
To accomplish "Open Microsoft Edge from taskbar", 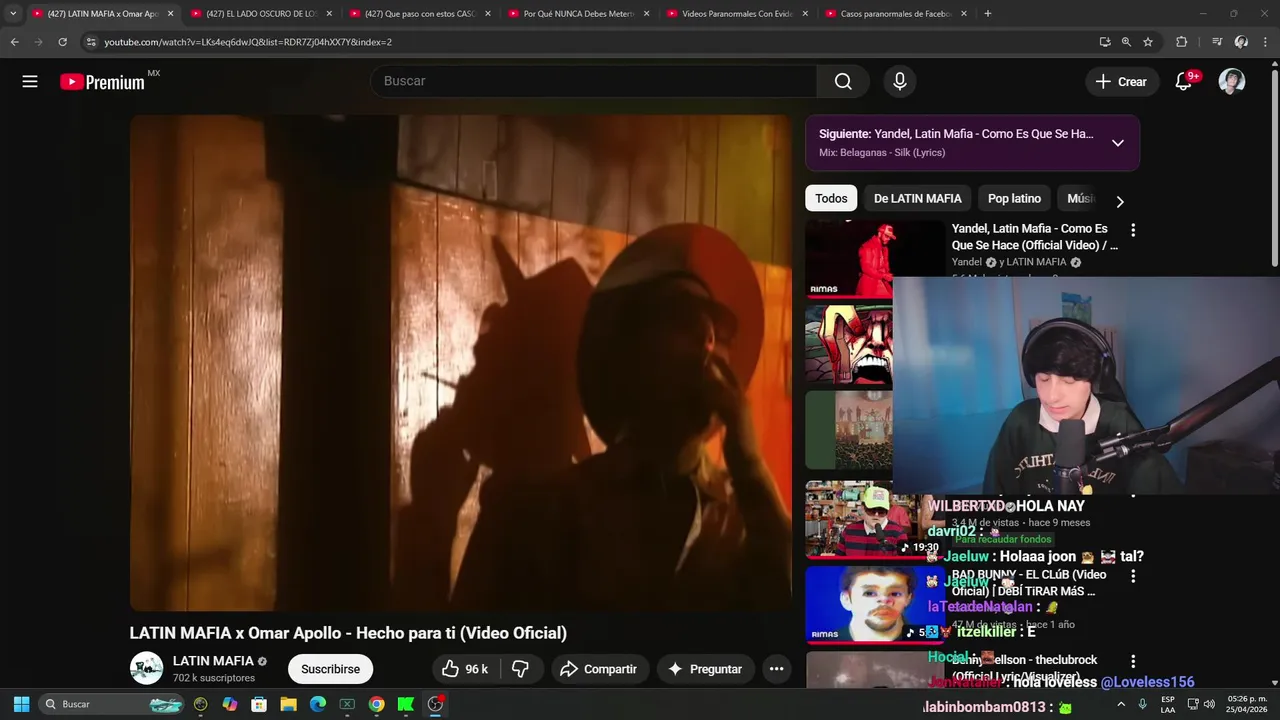I will pyautogui.click(x=318, y=704).
